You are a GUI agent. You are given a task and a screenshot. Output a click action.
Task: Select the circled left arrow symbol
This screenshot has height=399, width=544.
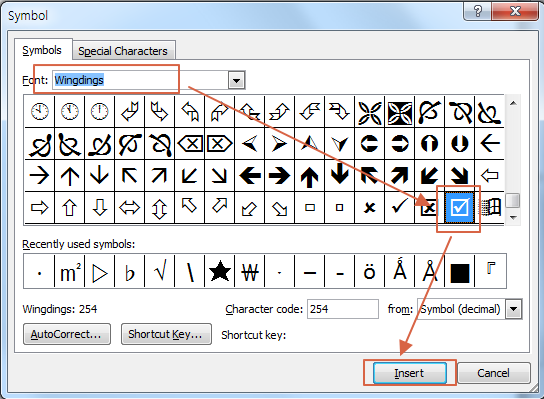(369, 143)
